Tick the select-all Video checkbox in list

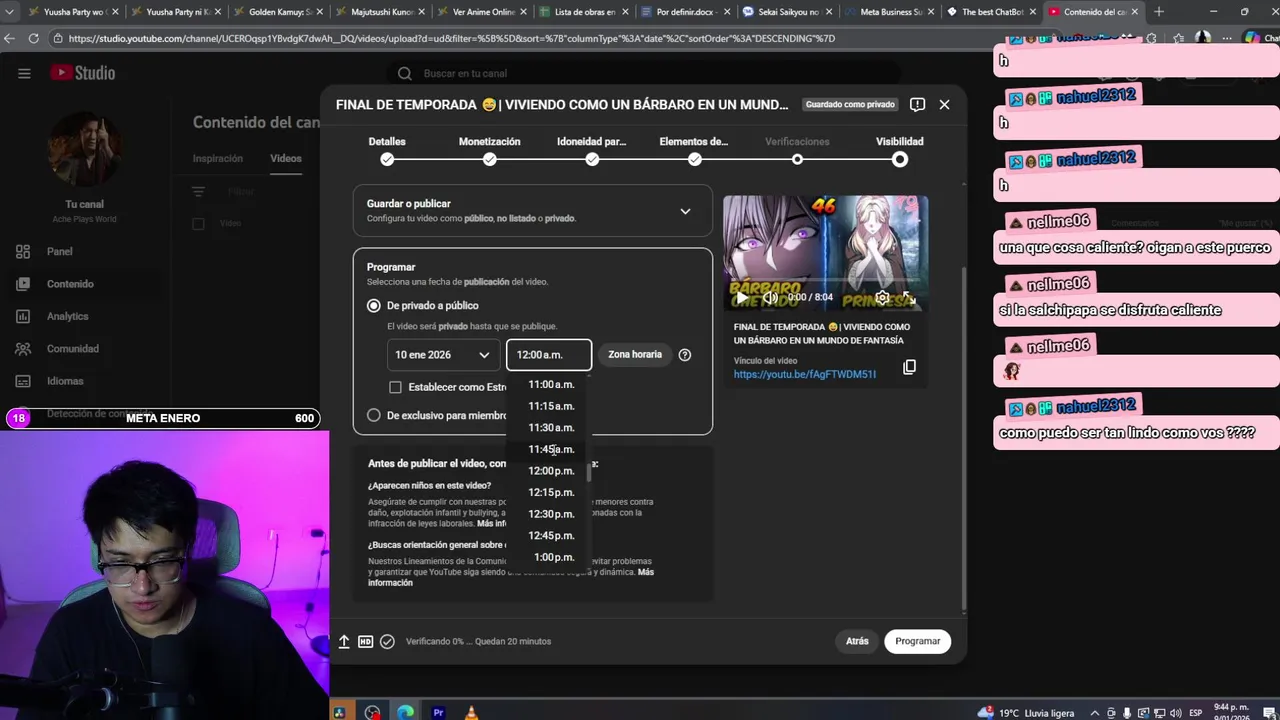[x=198, y=223]
